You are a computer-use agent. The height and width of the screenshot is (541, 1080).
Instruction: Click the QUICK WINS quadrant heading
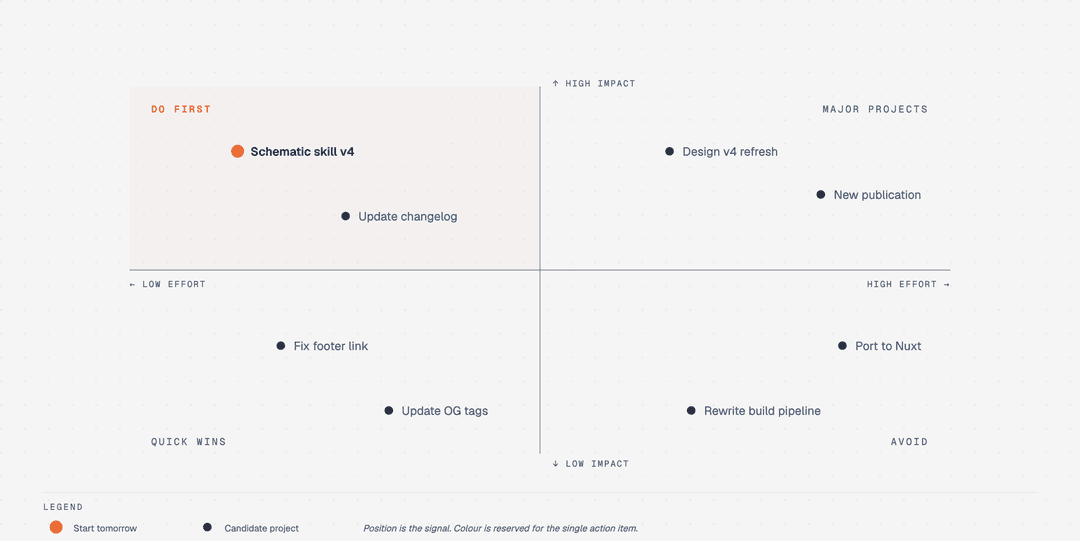click(189, 442)
